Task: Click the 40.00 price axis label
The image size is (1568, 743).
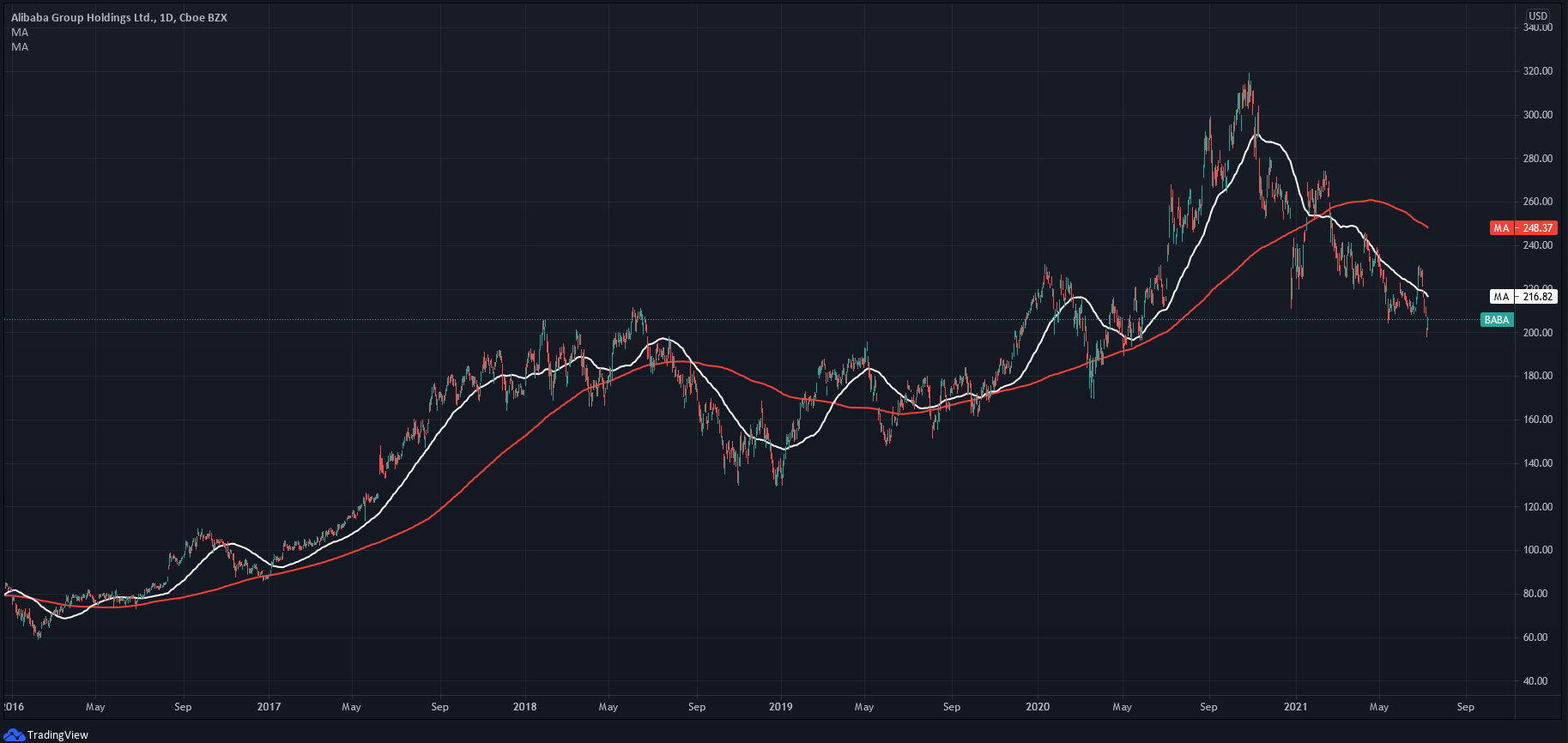Action: pyautogui.click(x=1537, y=681)
